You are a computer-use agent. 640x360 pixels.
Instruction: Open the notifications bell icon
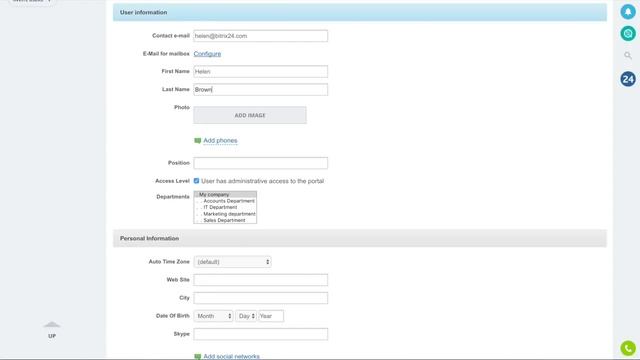click(x=628, y=12)
